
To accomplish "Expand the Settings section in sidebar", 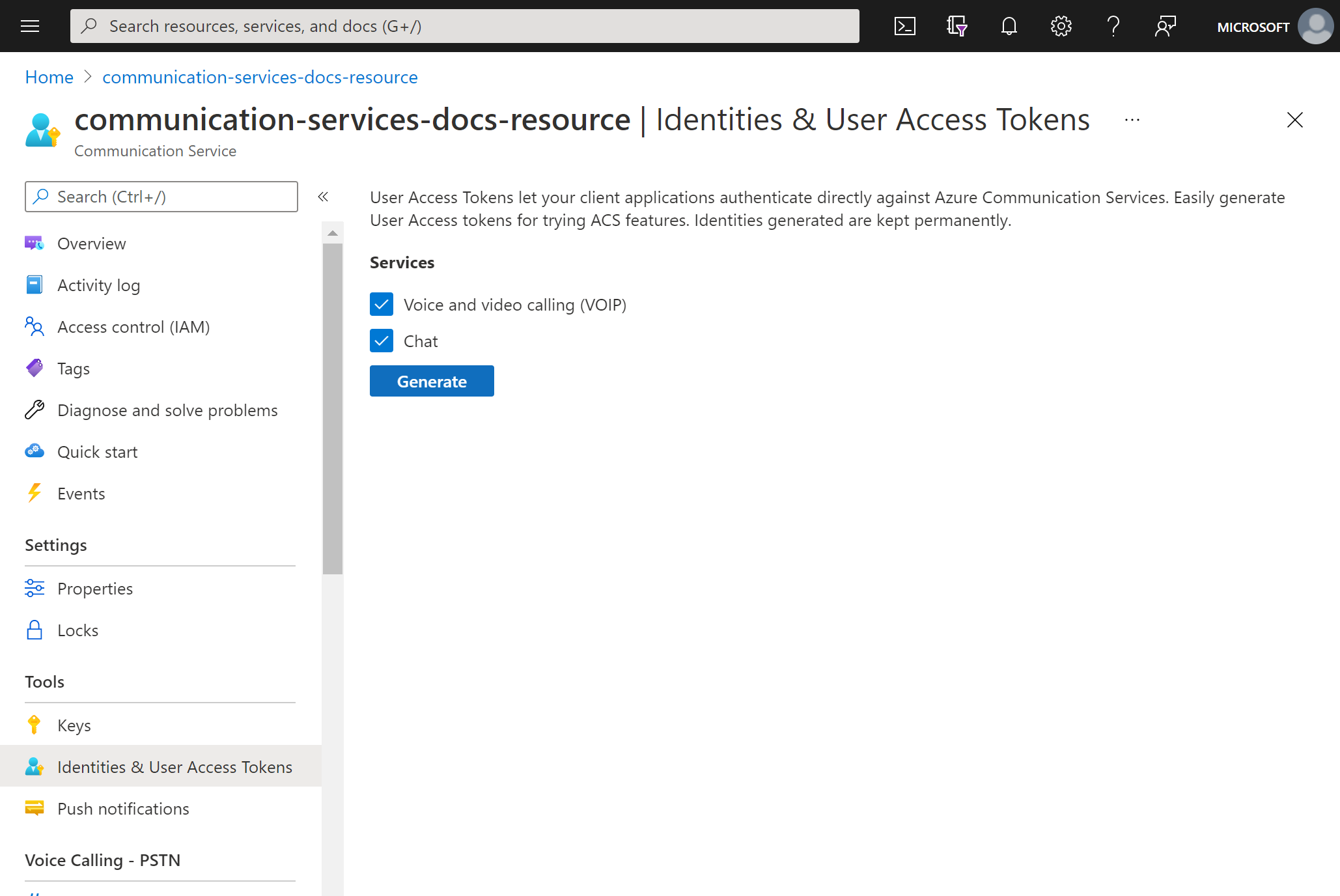I will tap(56, 545).
